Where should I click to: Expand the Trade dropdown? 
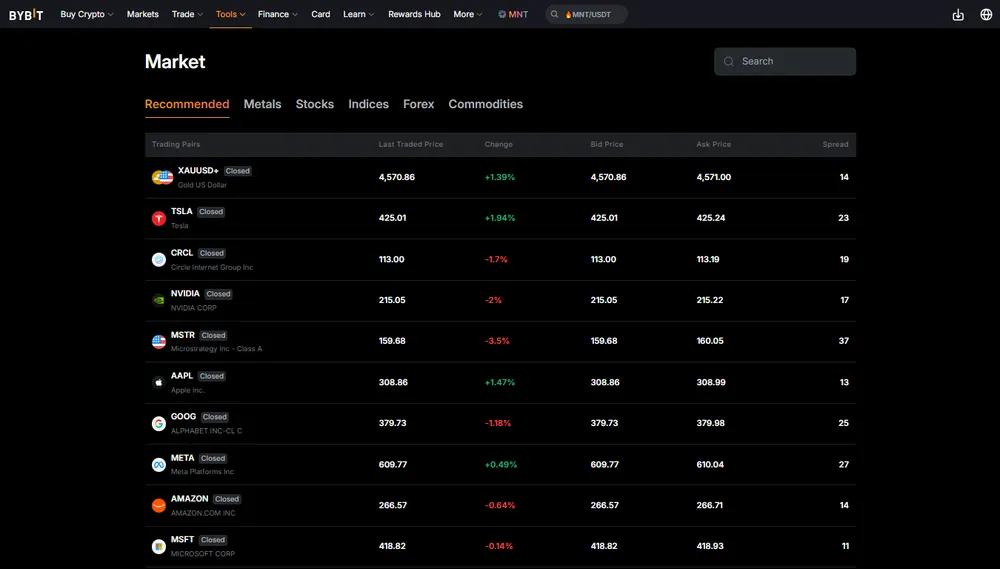(x=188, y=14)
